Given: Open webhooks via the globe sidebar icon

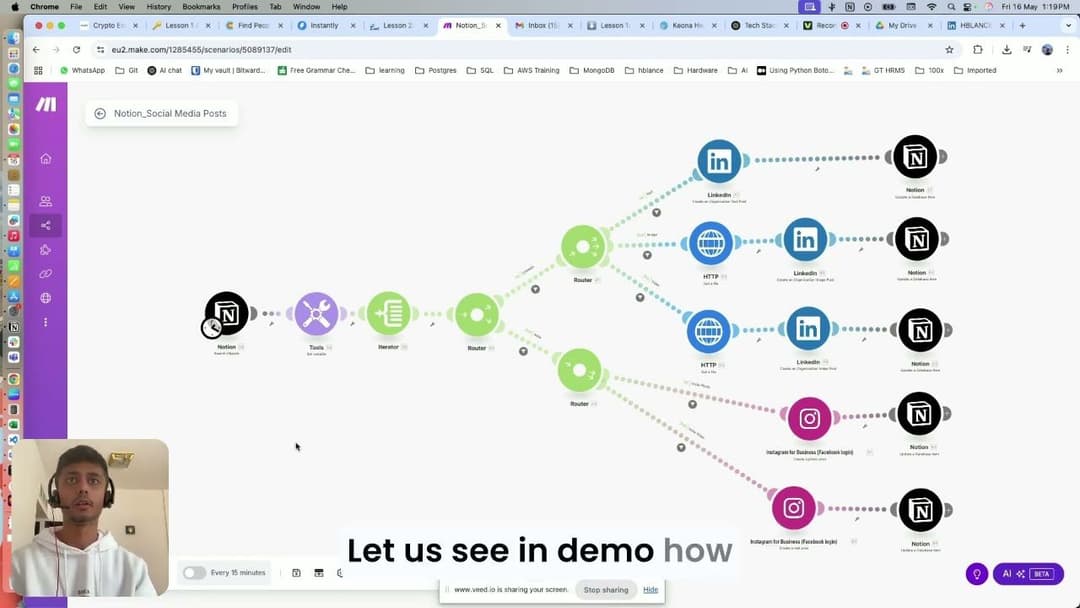Looking at the screenshot, I should point(45,297).
